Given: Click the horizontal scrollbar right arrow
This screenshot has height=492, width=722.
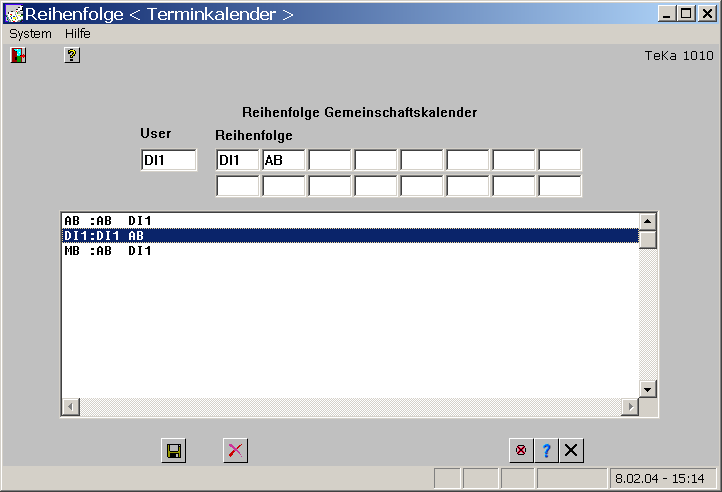Looking at the screenshot, I should (629, 407).
